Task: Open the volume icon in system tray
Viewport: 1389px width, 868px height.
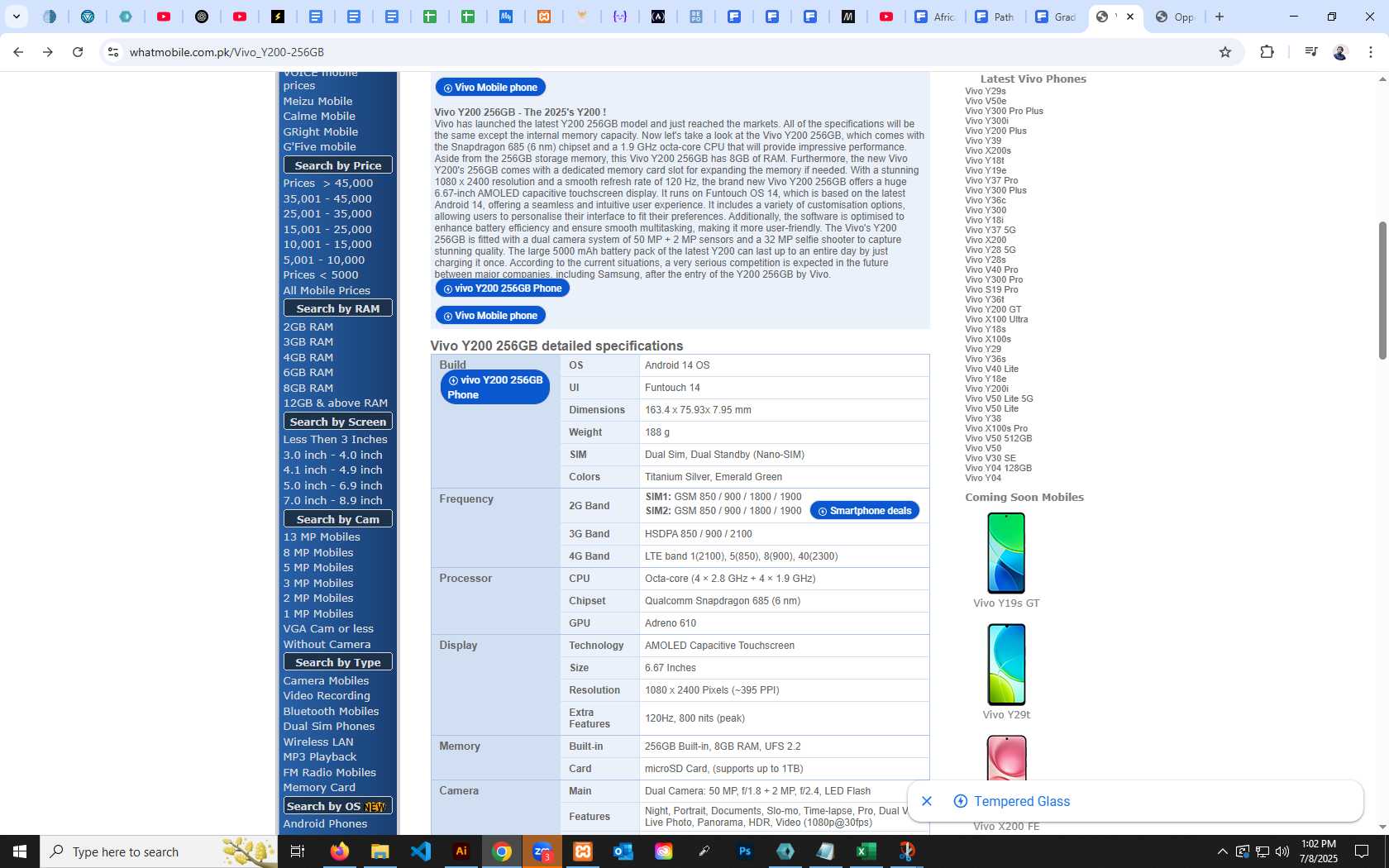Action: tap(1282, 851)
